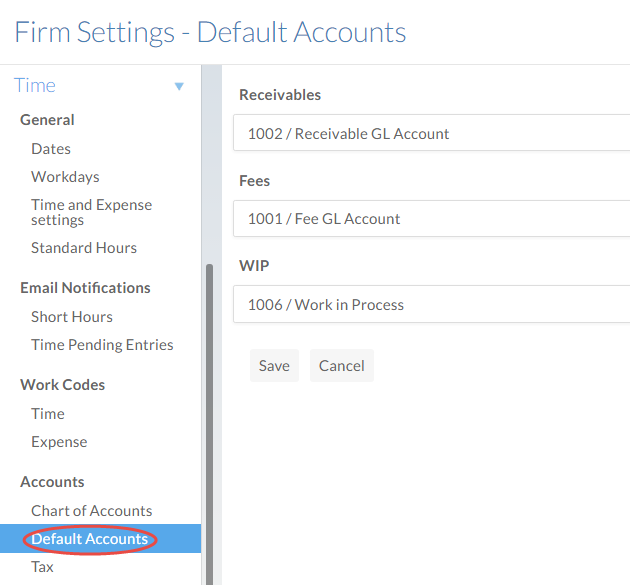
Task: Go to Workdays settings
Action: click(x=65, y=176)
